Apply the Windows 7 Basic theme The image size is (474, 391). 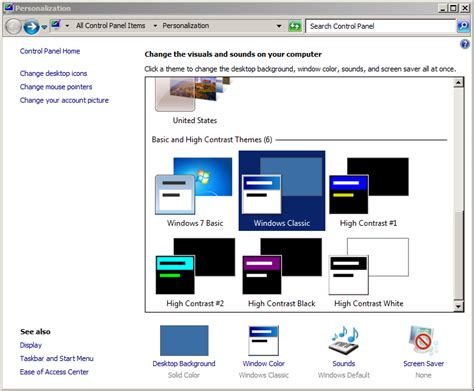(x=195, y=192)
